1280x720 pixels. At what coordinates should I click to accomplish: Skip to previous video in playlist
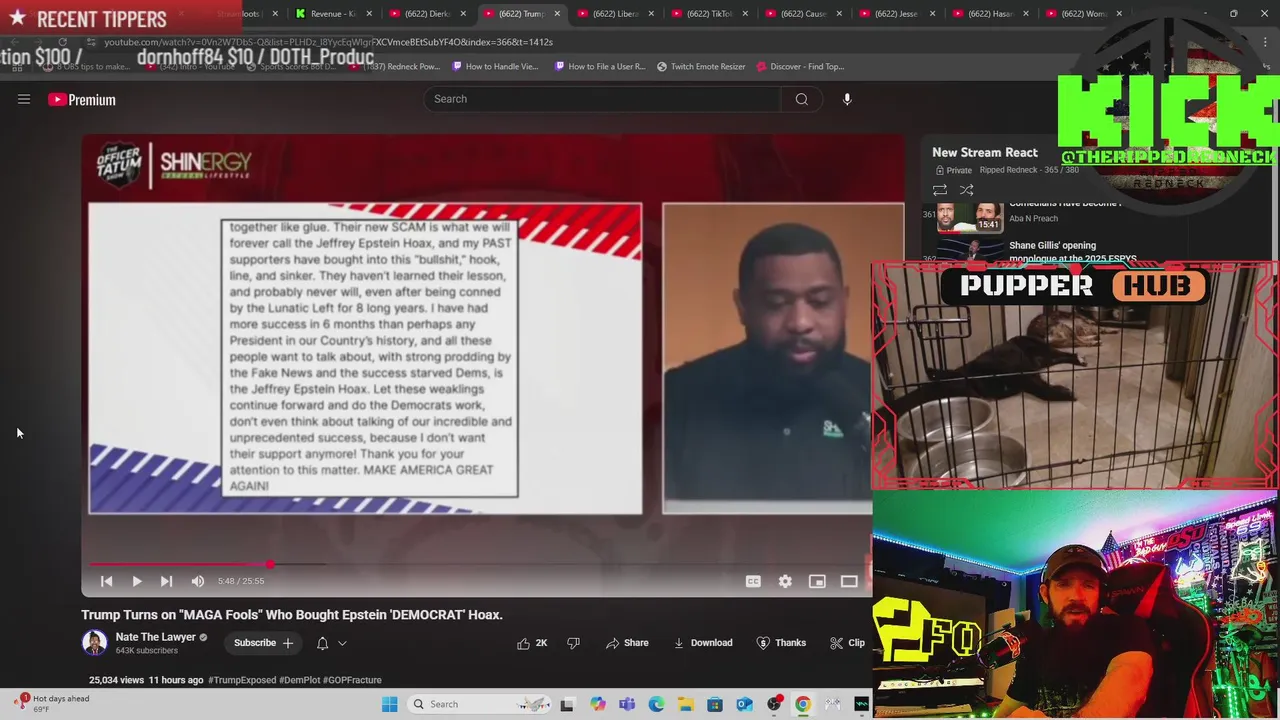107,581
